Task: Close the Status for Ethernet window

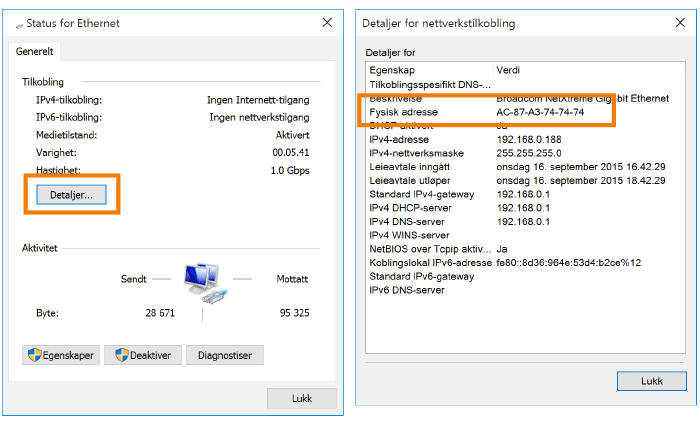Action: pos(327,22)
